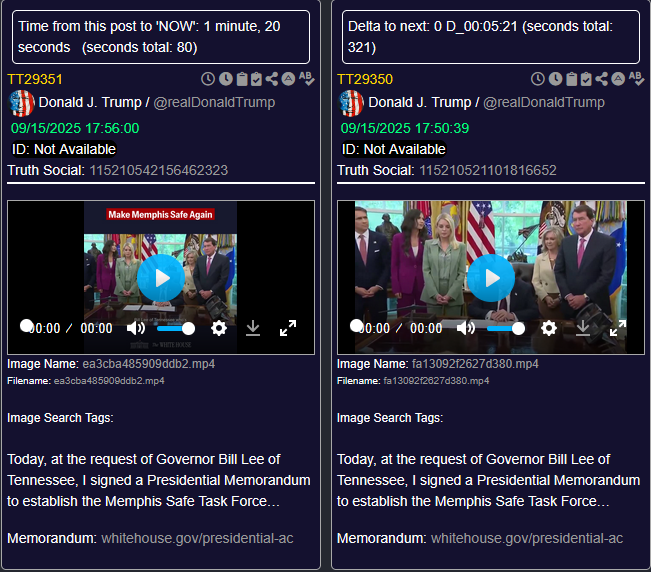Viewport: 651px width, 572px height.
Task: Click clipboard-check icon on post TT29351
Action: point(257,79)
